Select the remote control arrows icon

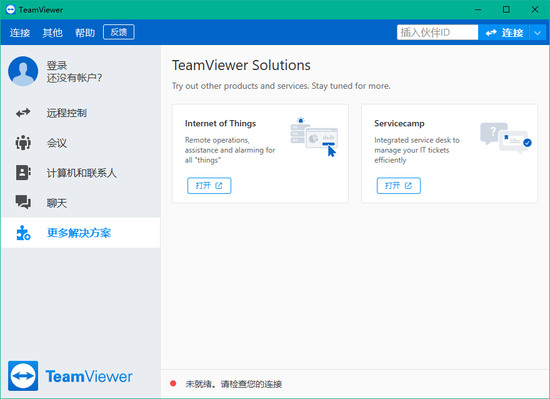(x=23, y=113)
